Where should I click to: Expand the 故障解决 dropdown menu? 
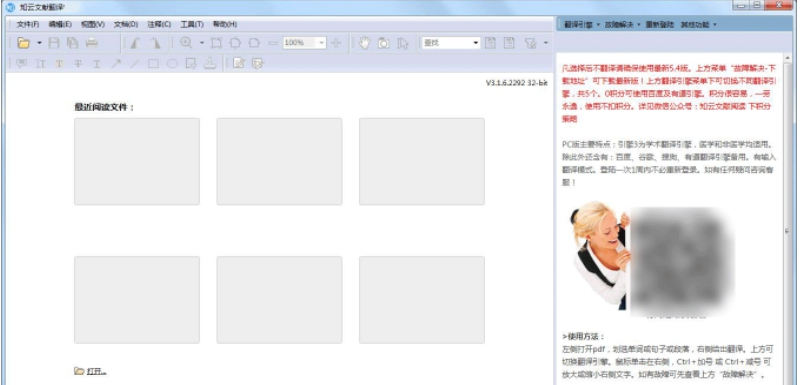click(x=622, y=25)
